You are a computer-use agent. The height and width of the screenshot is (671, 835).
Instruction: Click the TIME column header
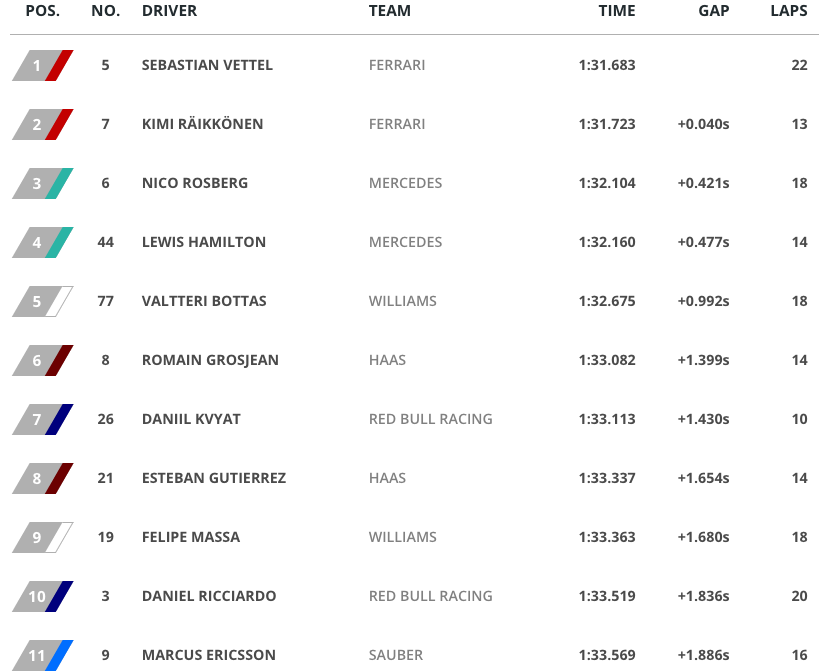pyautogui.click(x=617, y=11)
